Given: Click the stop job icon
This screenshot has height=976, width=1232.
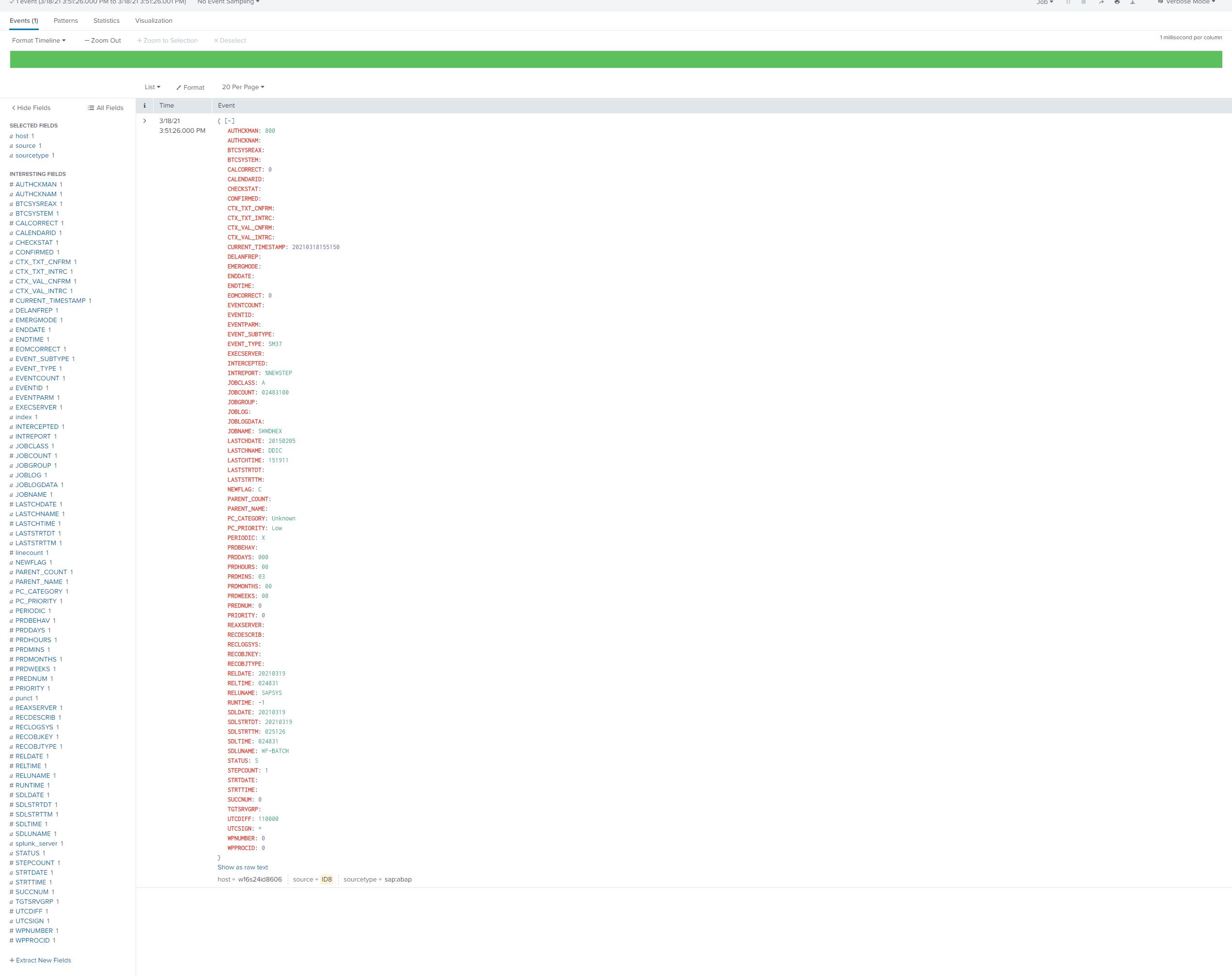Looking at the screenshot, I should 1083,2.
